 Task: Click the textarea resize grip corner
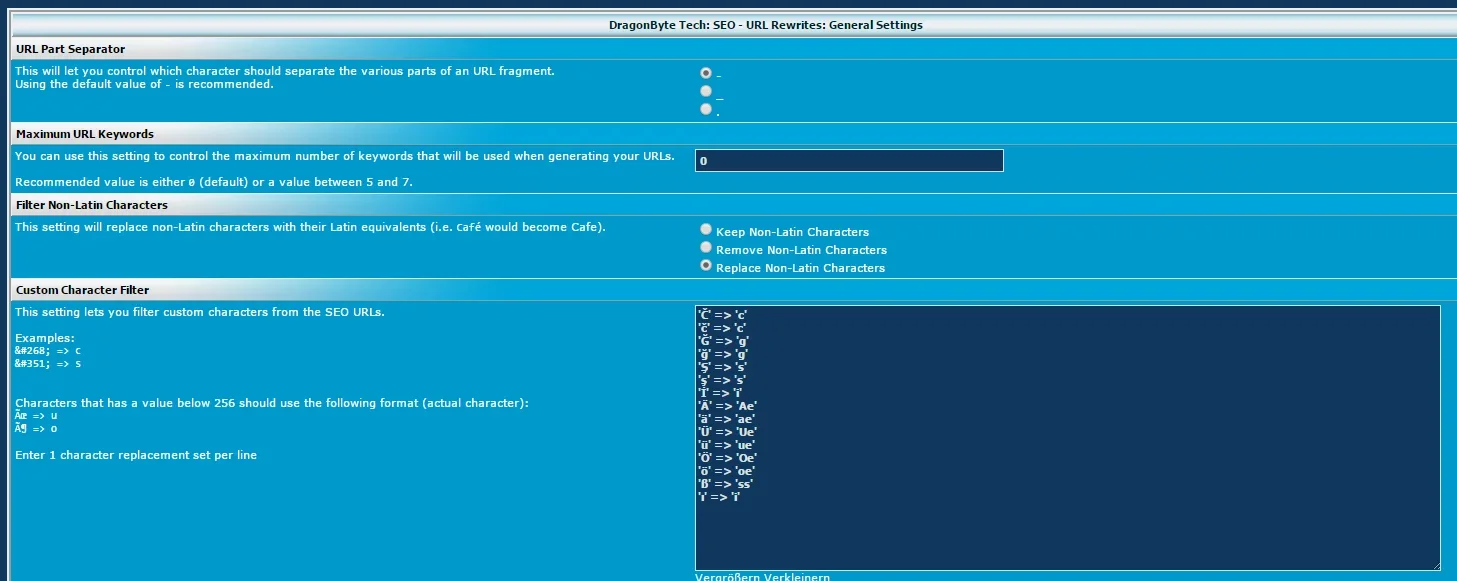coord(1435,565)
